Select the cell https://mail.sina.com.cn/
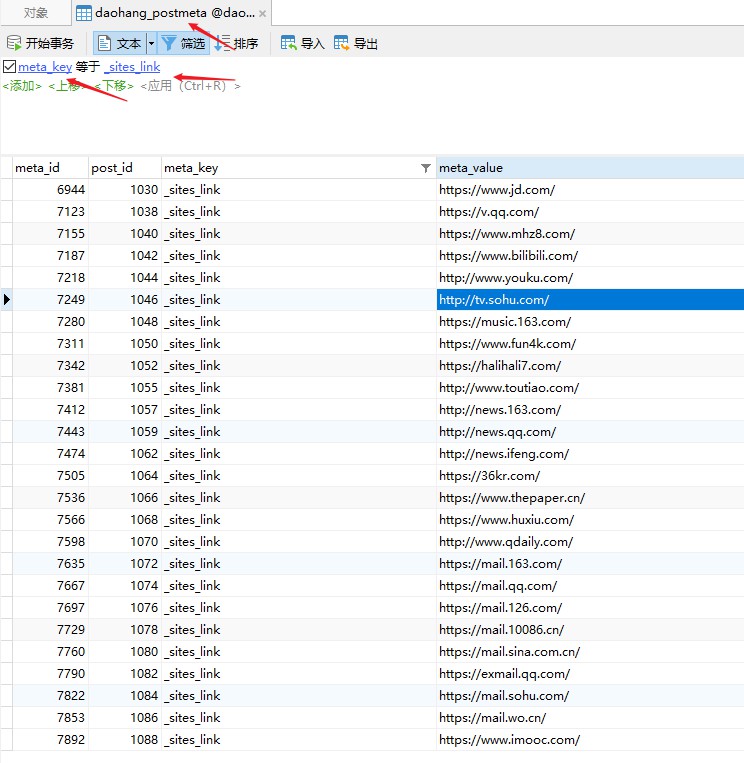Image resolution: width=744 pixels, height=763 pixels. coord(590,652)
